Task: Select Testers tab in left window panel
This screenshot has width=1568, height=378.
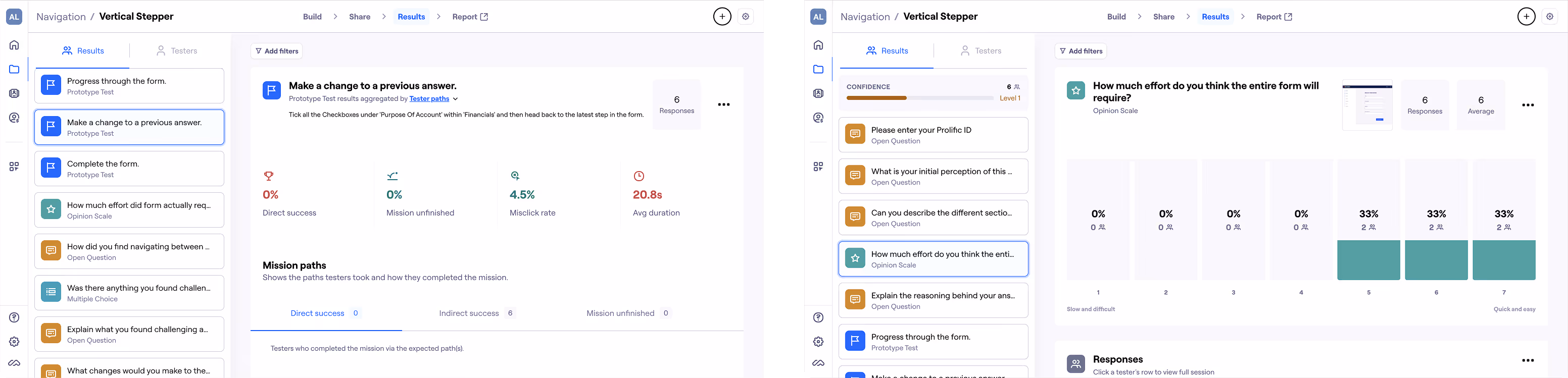Action: tap(176, 51)
